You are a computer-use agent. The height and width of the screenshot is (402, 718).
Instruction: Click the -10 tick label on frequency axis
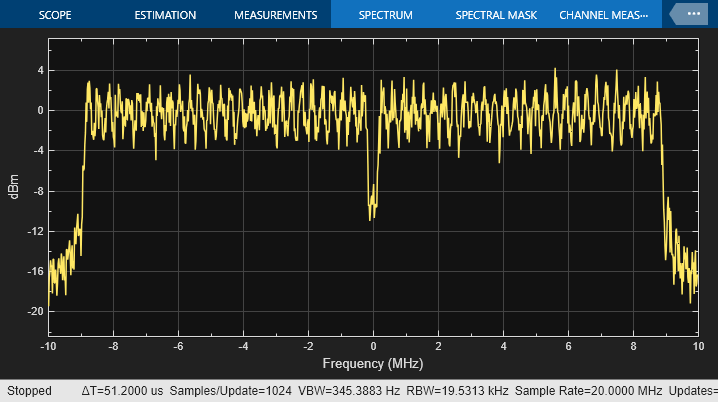48,346
